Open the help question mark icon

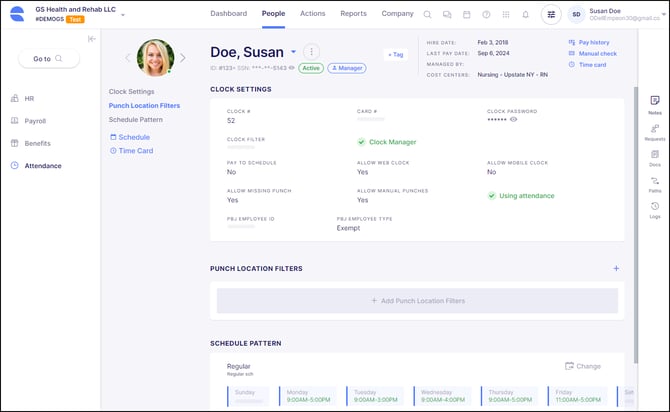(486, 15)
